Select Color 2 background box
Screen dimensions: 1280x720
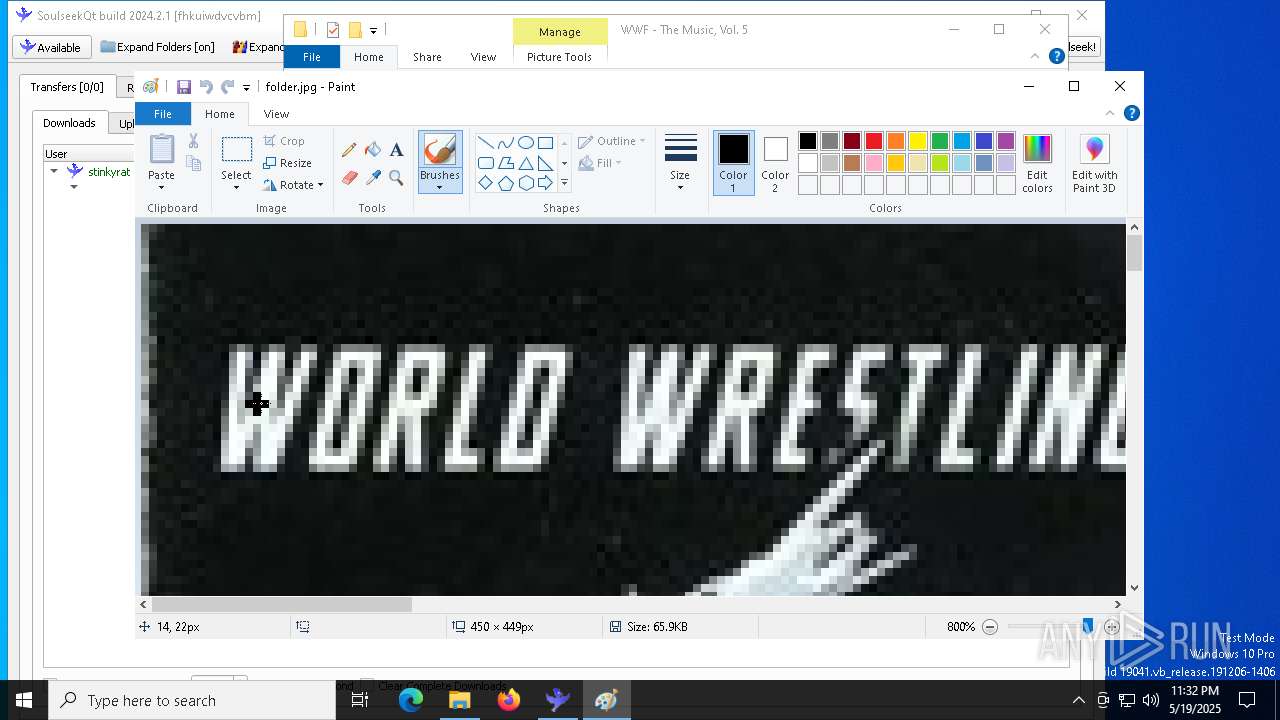(775, 163)
